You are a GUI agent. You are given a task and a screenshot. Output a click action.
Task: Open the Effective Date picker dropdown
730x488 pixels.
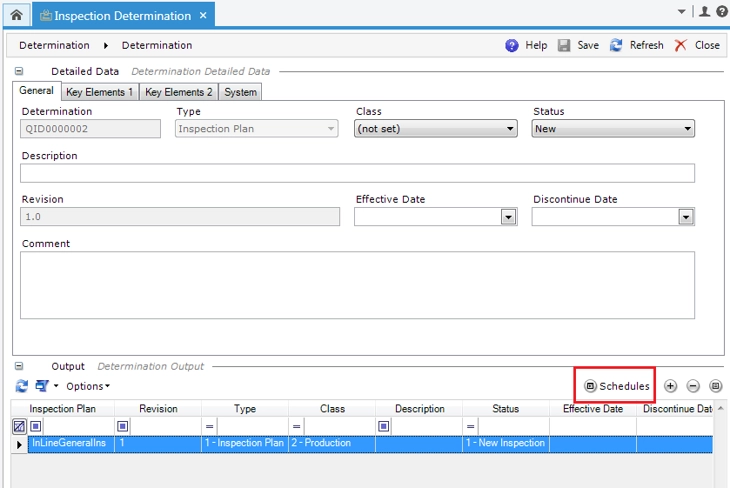pos(508,217)
